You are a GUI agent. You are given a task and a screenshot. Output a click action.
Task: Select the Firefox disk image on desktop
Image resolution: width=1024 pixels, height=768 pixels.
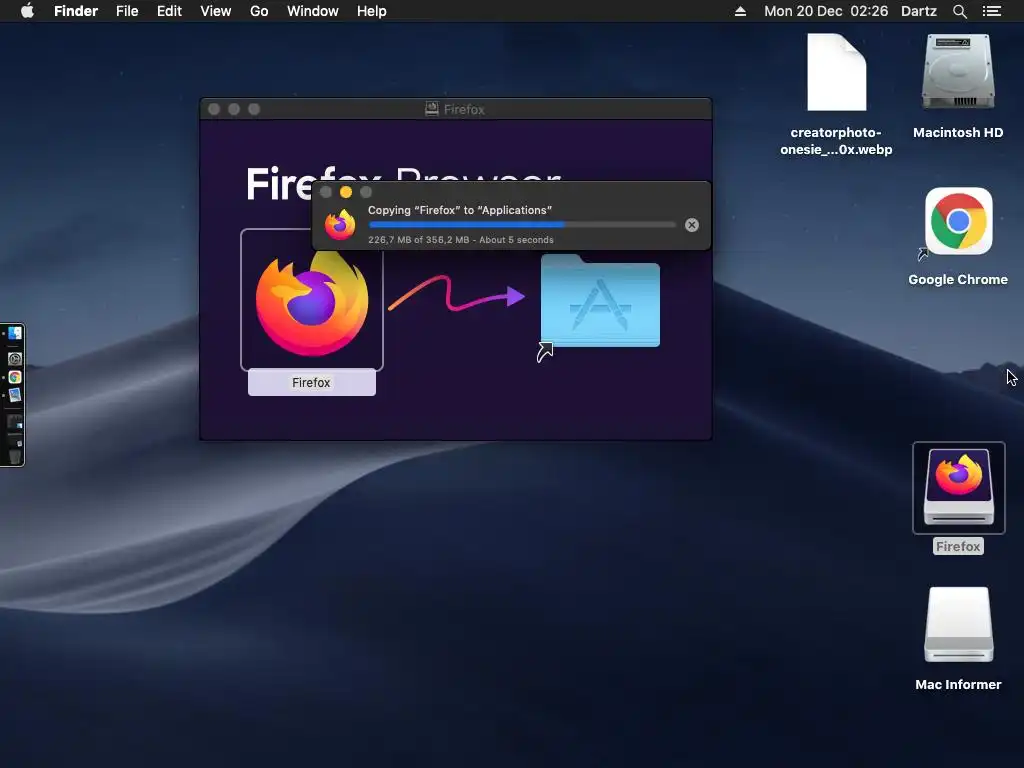(959, 487)
